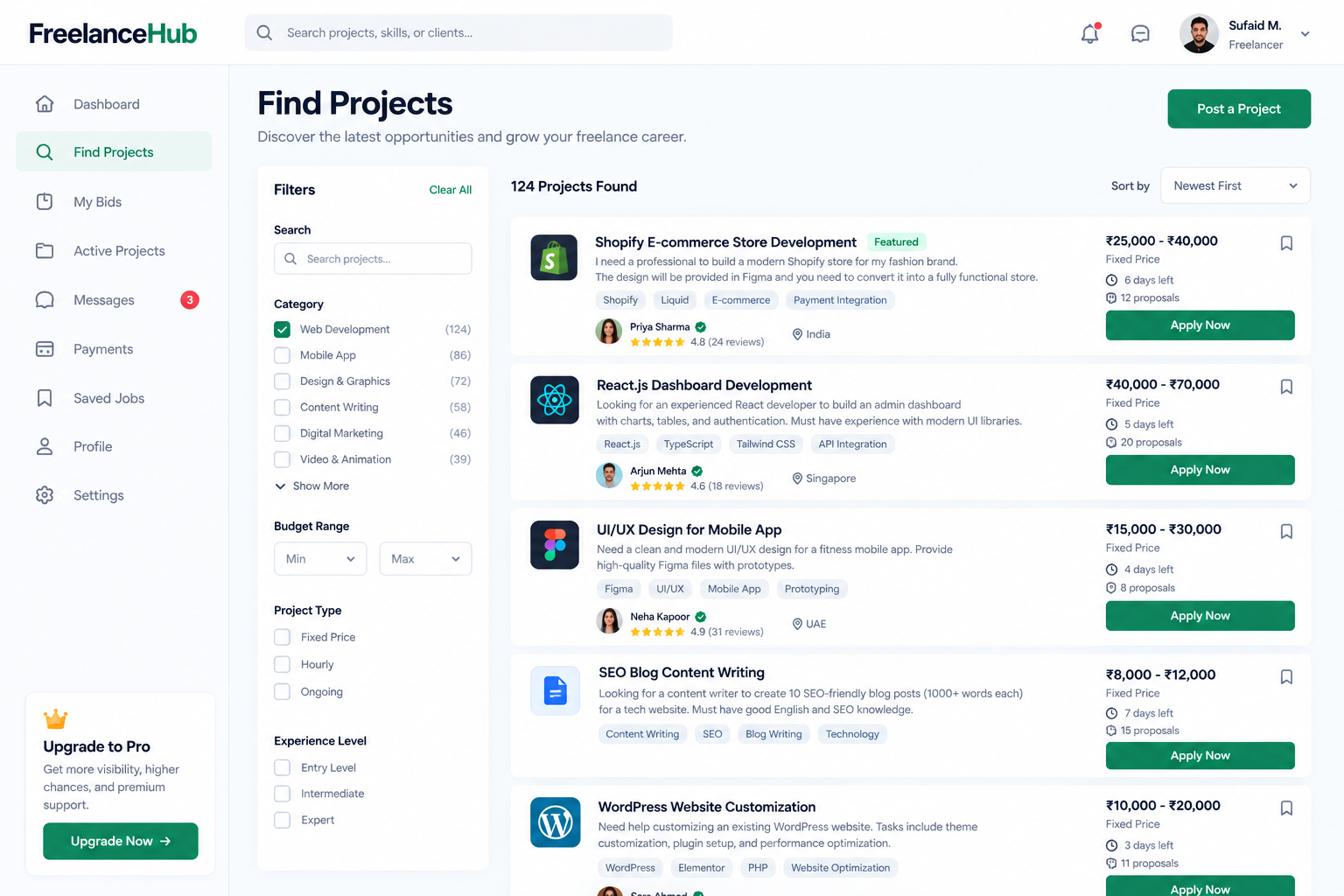This screenshot has width=1344, height=896.
Task: Open the notifications bell
Action: click(x=1090, y=33)
